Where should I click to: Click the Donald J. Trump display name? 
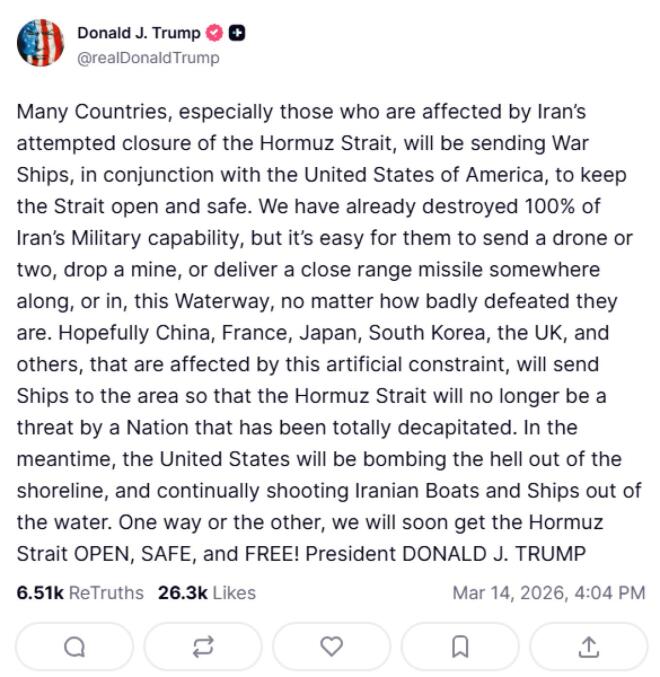[138, 33]
